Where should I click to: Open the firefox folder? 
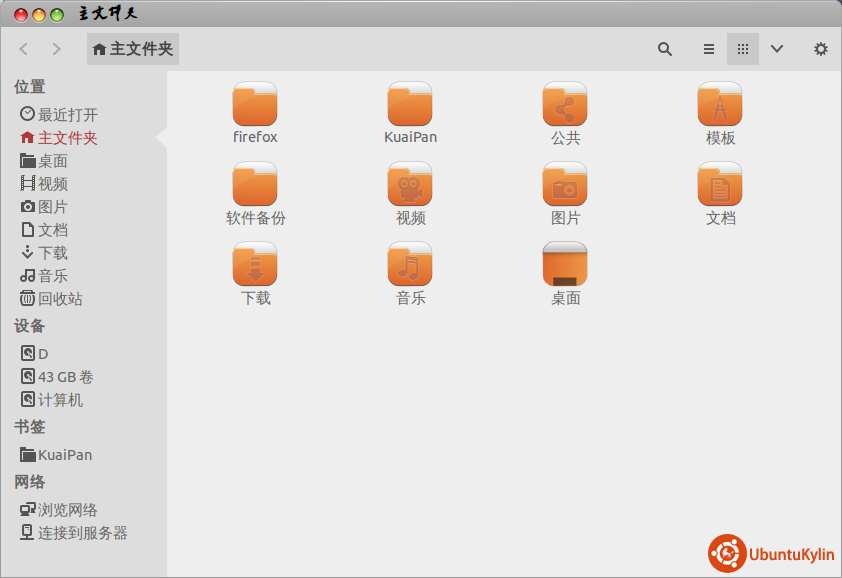pyautogui.click(x=255, y=105)
